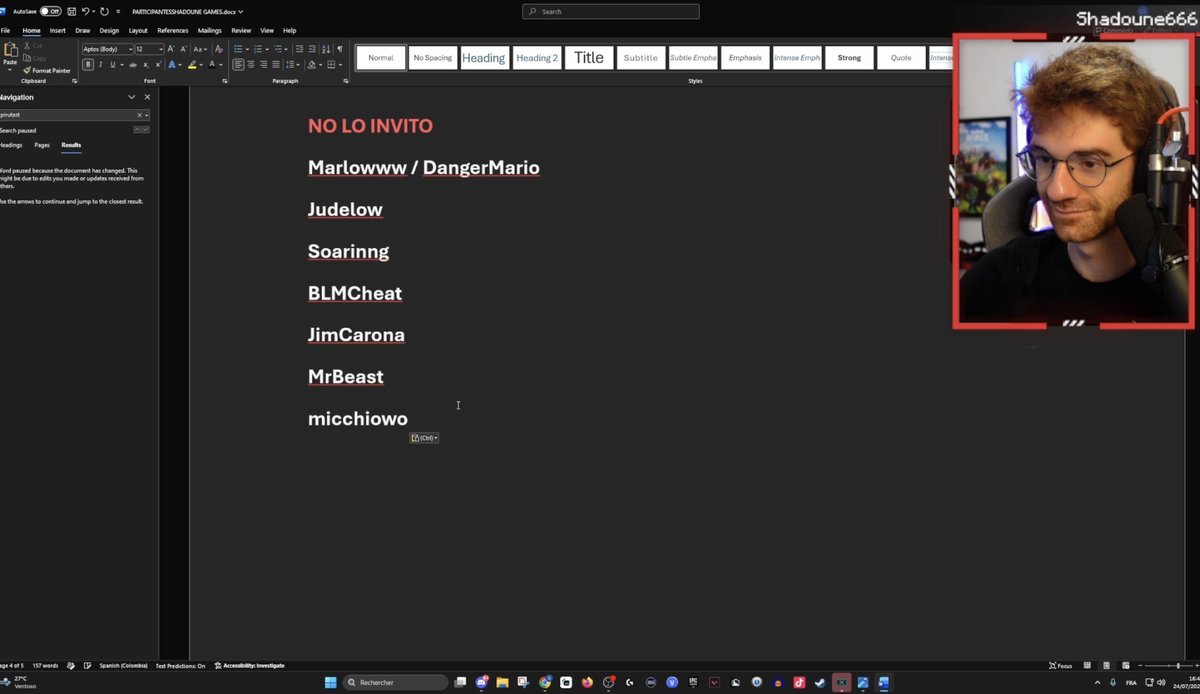The width and height of the screenshot is (1200, 694).
Task: Switch to the Review tab
Action: [x=241, y=30]
